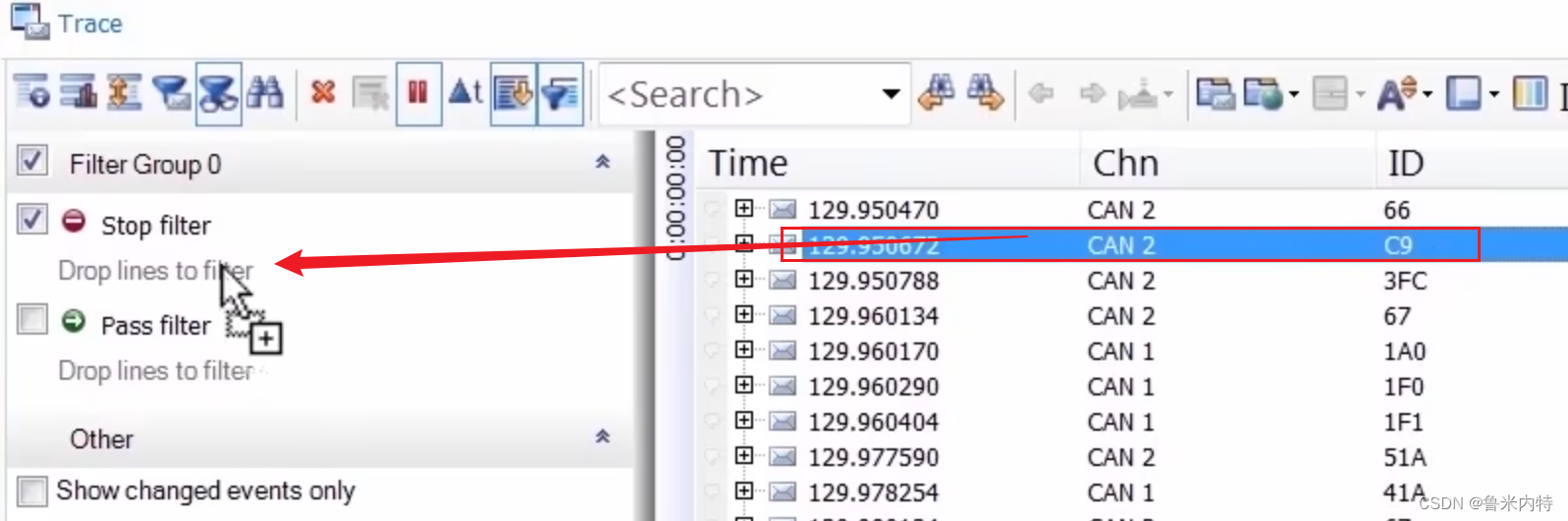Click CAN 1 cell in row 129.960290
Viewport: 1568px width, 521px height.
[1121, 387]
